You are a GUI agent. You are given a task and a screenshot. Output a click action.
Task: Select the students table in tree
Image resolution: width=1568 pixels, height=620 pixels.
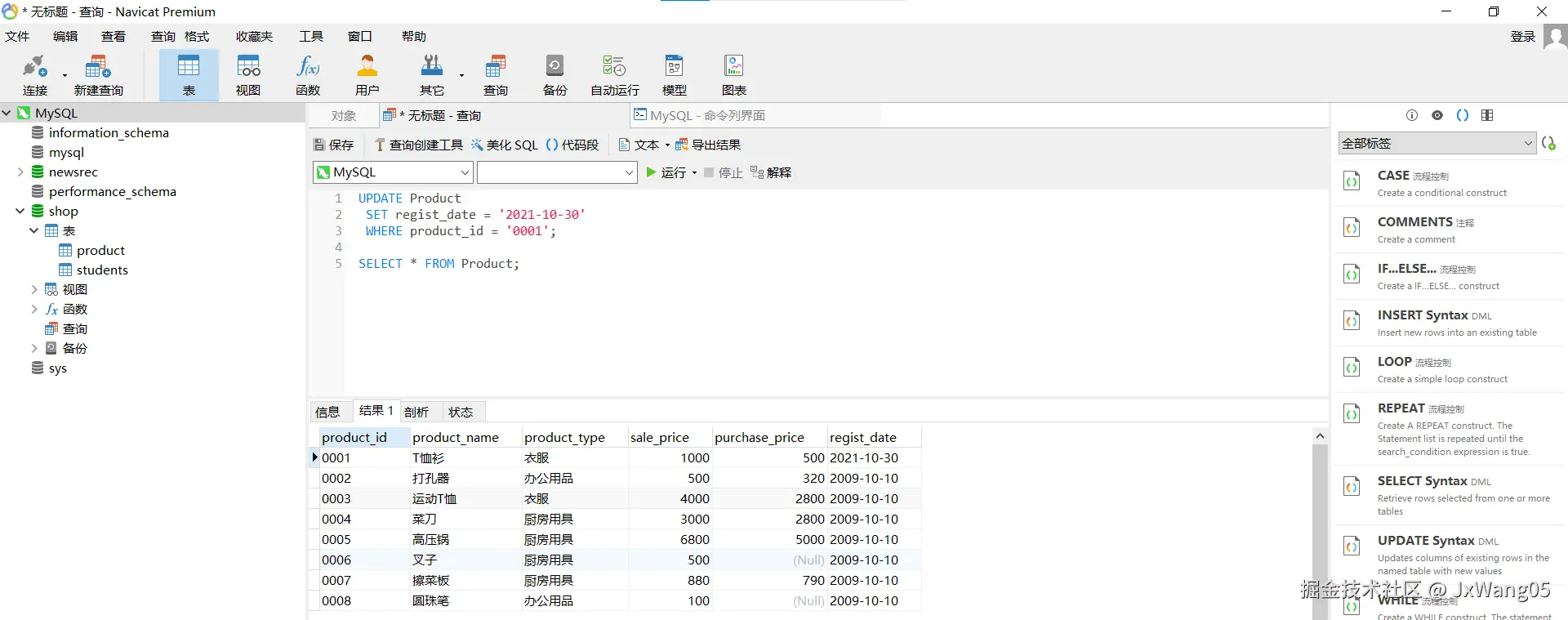[x=93, y=270]
